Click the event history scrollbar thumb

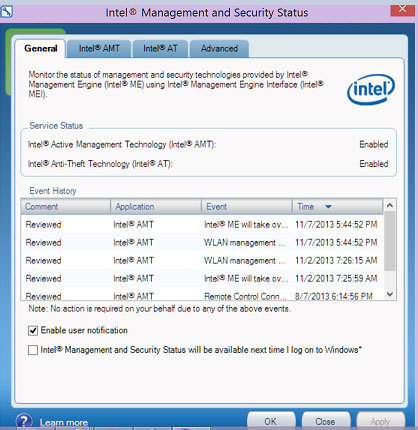[x=390, y=241]
